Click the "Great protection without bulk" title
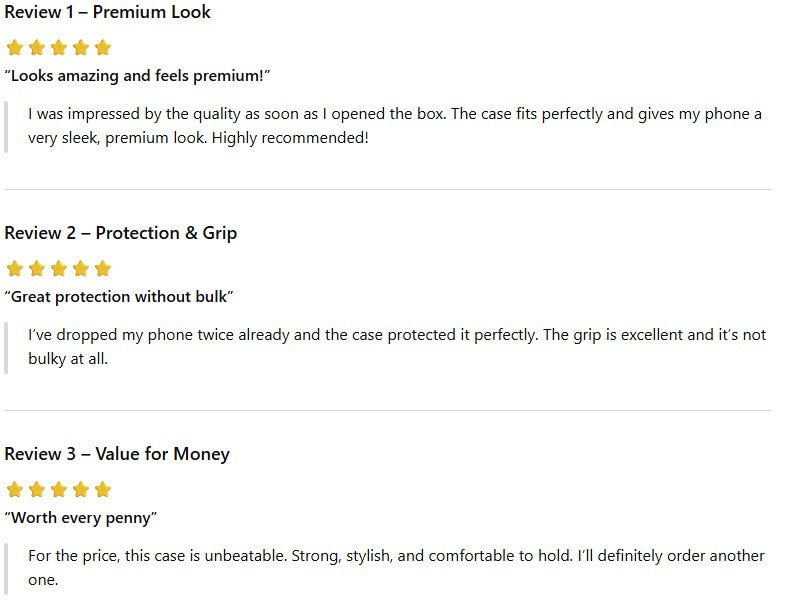 point(119,297)
